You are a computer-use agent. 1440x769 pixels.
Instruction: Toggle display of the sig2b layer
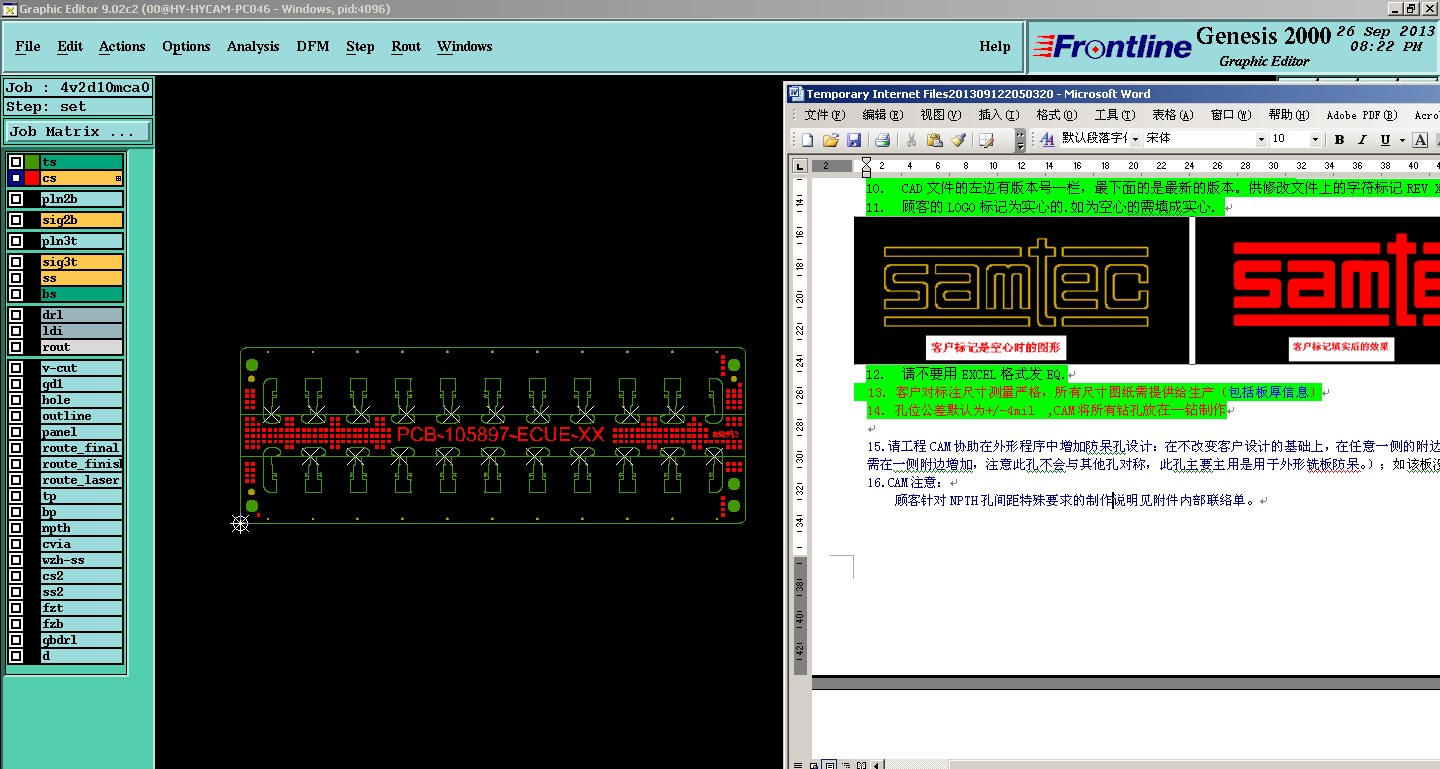coord(16,220)
